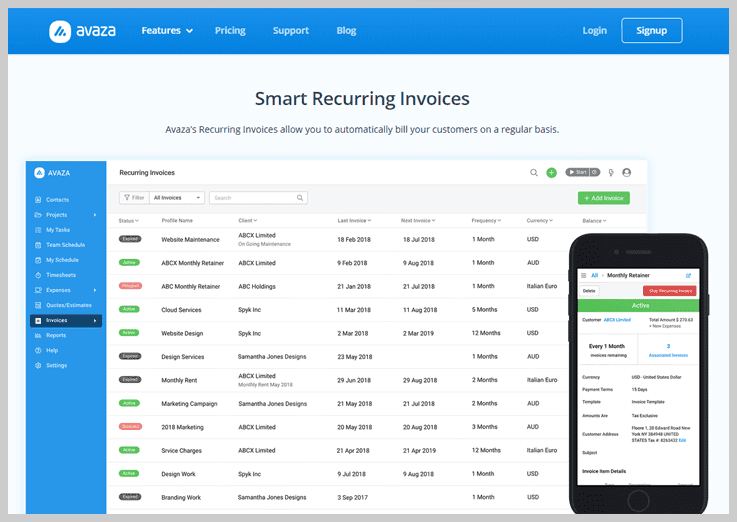Click the magnifier icon inside the search box
The width and height of the screenshot is (737, 522).
pos(300,198)
